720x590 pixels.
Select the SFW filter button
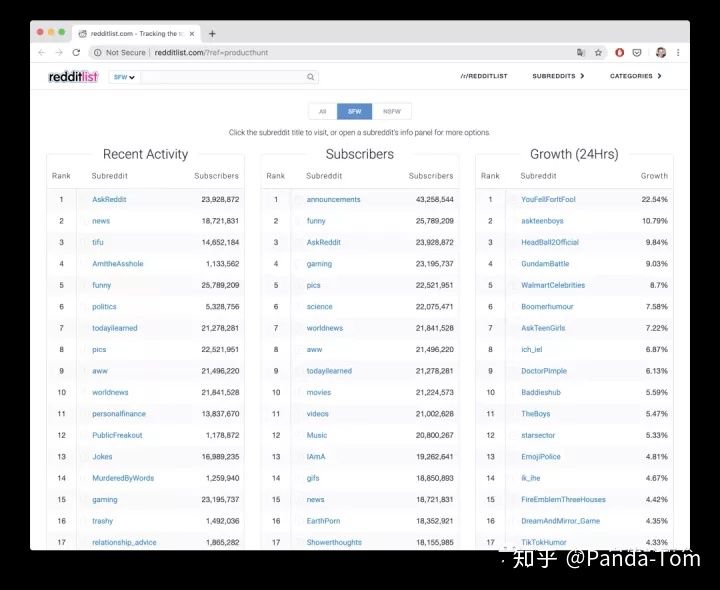coord(354,112)
